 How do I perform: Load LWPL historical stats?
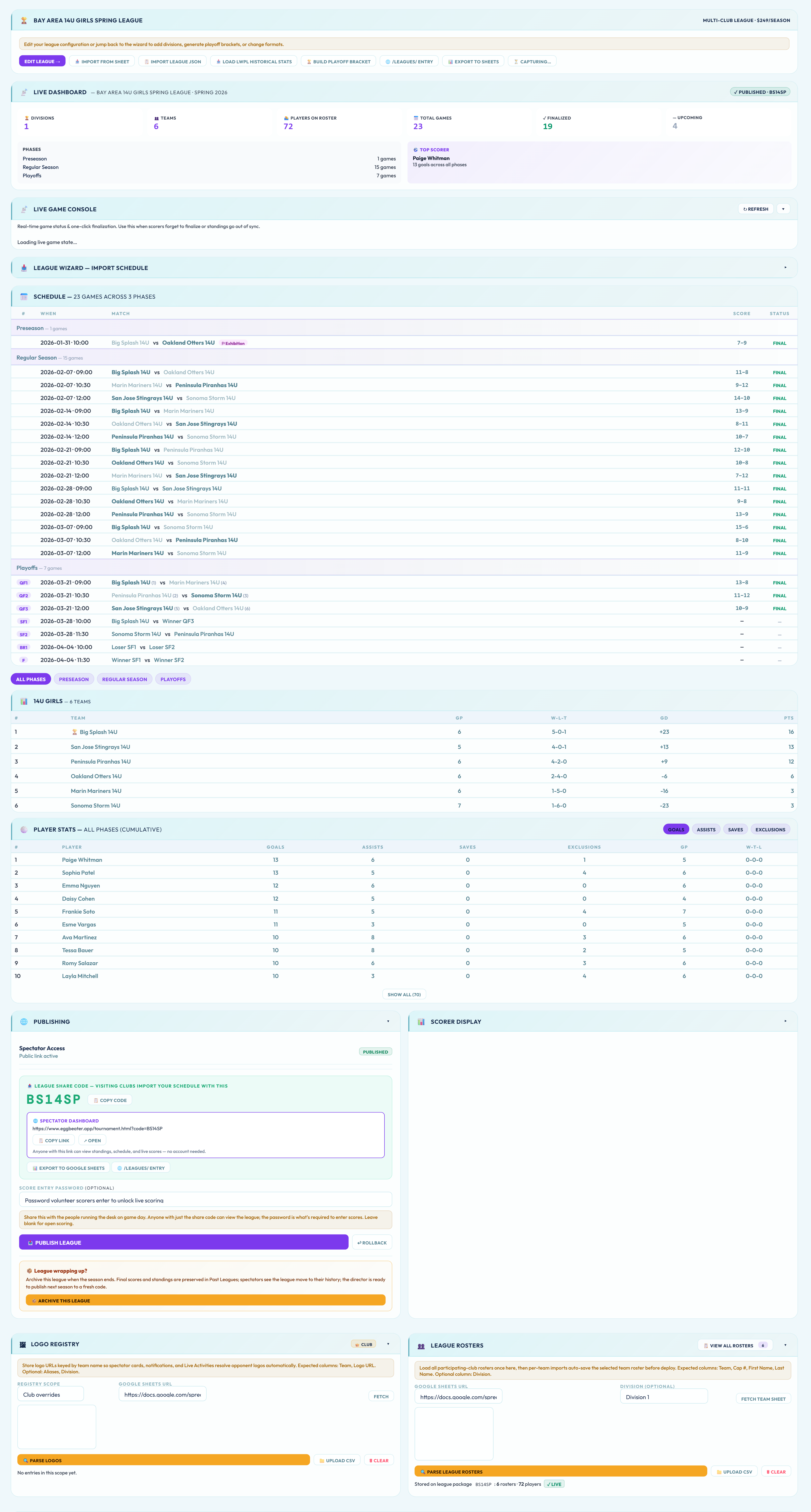(254, 62)
